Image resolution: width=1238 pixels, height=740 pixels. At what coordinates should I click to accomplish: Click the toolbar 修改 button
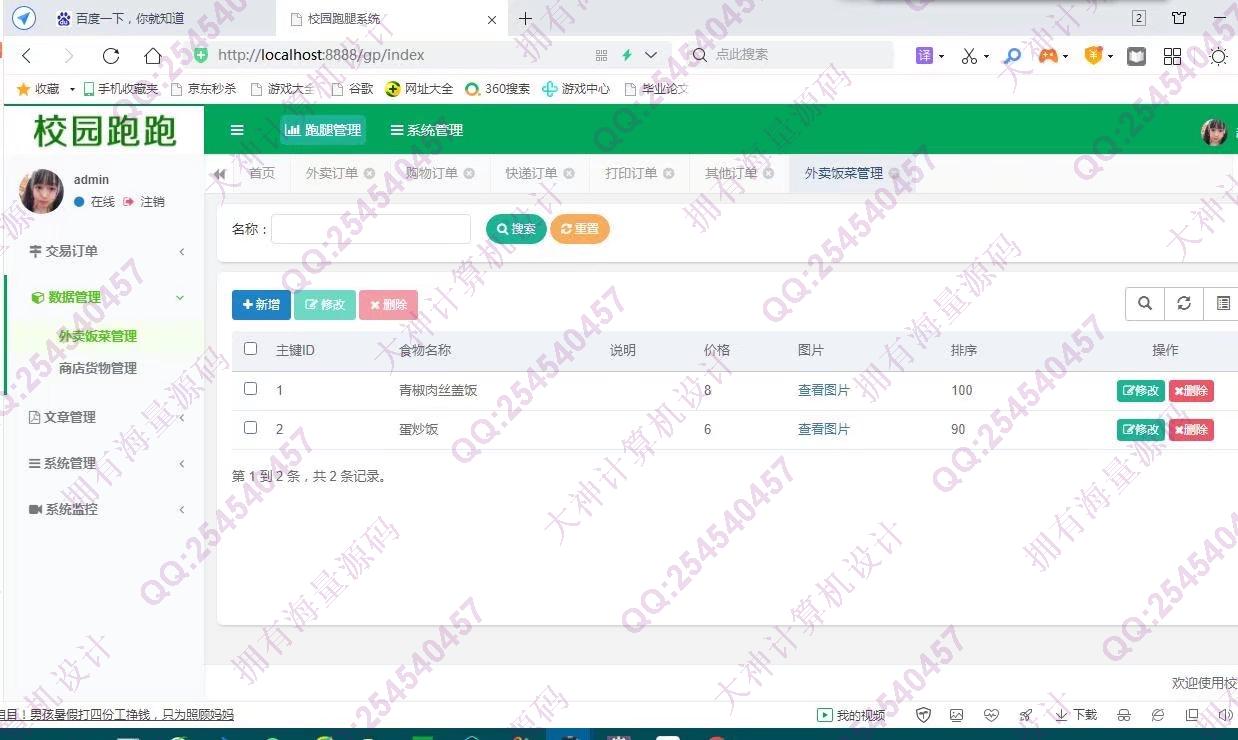coord(325,305)
